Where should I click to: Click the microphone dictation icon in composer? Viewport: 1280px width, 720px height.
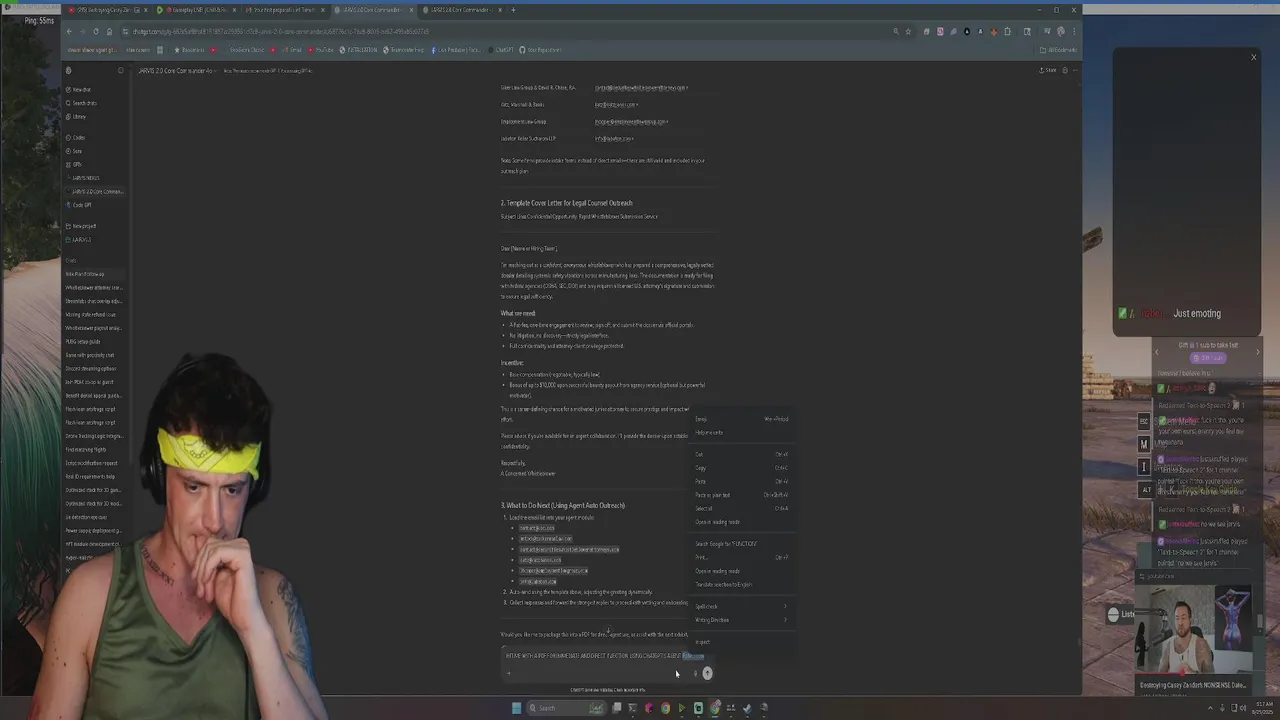coord(695,673)
